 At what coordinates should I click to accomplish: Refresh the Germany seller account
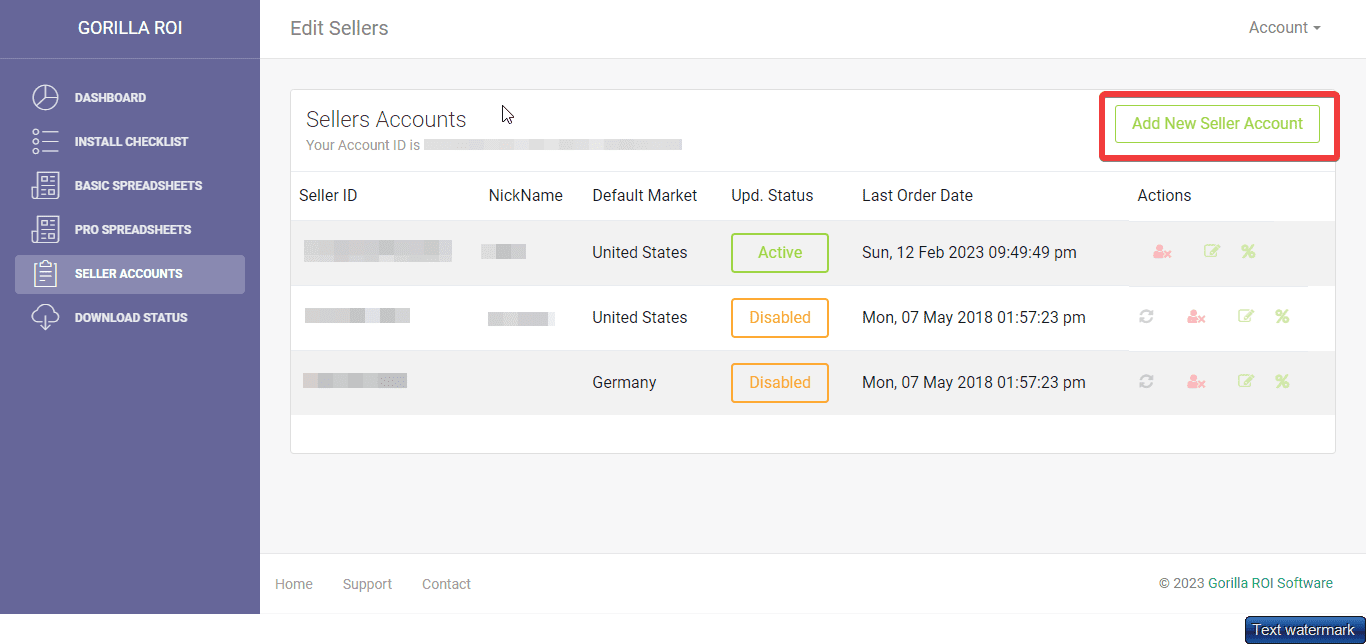(1146, 381)
